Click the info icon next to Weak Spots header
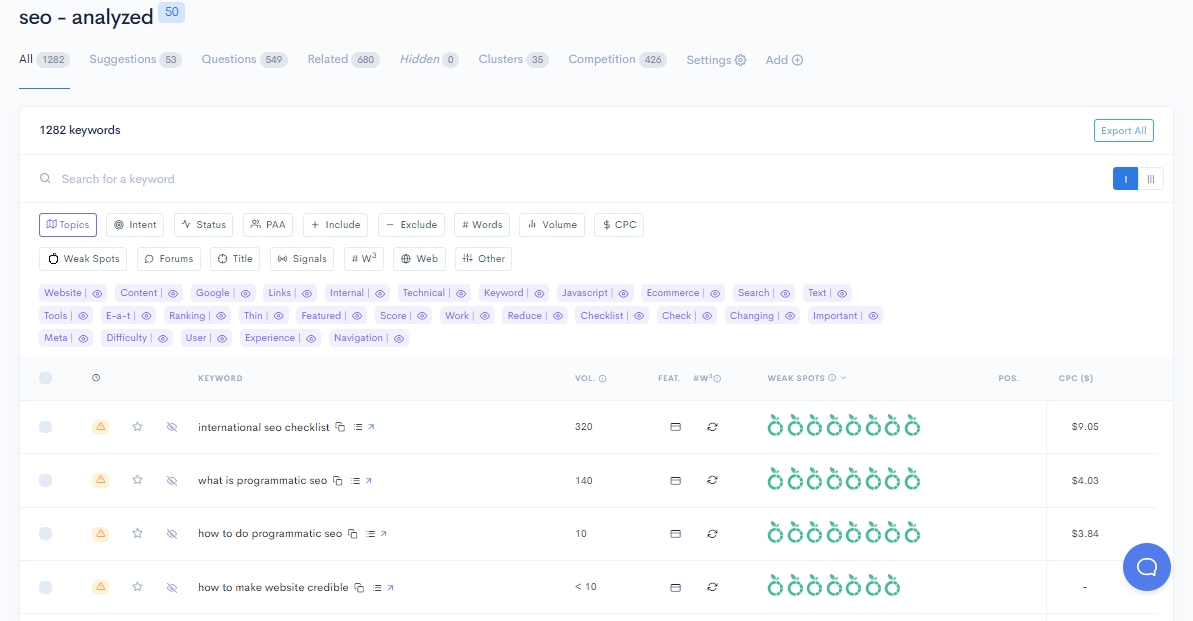 pyautogui.click(x=832, y=377)
